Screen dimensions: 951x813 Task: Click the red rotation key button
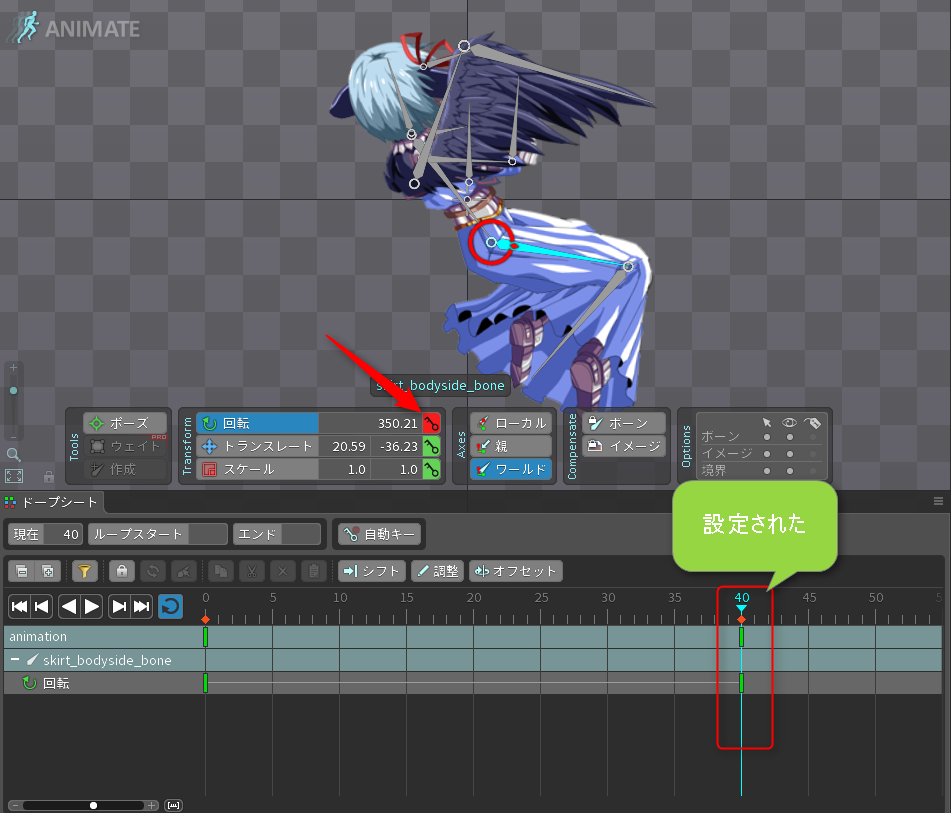pyautogui.click(x=431, y=423)
